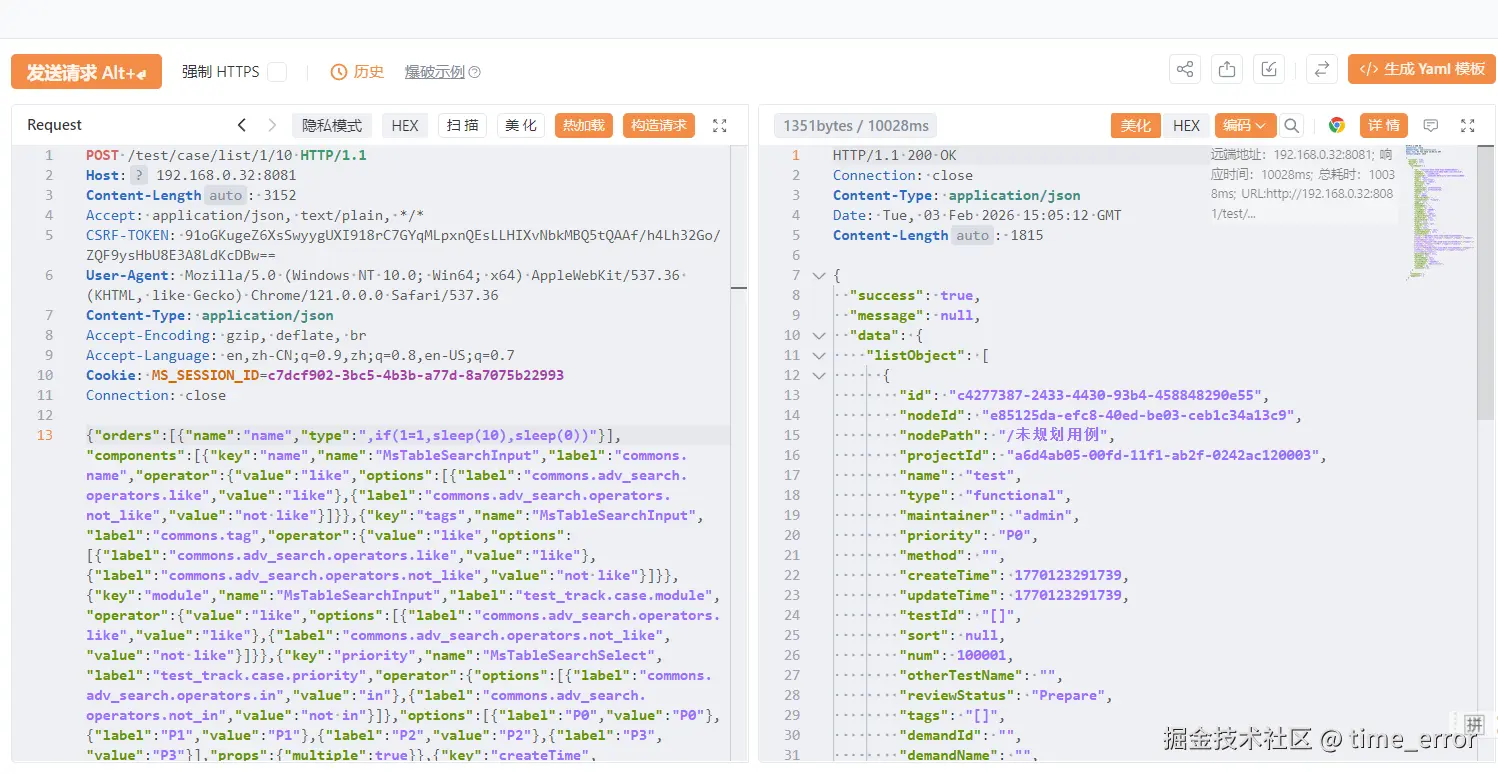Click the "maintainer": "admin" line
Screen dimensions: 1498x774
tap(990, 515)
